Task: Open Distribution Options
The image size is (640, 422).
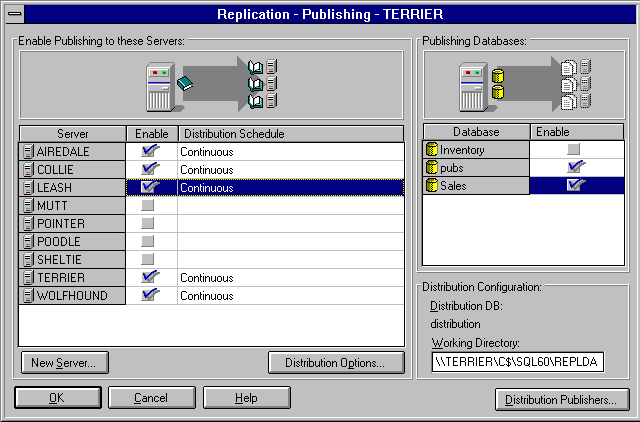Action: coord(328,362)
